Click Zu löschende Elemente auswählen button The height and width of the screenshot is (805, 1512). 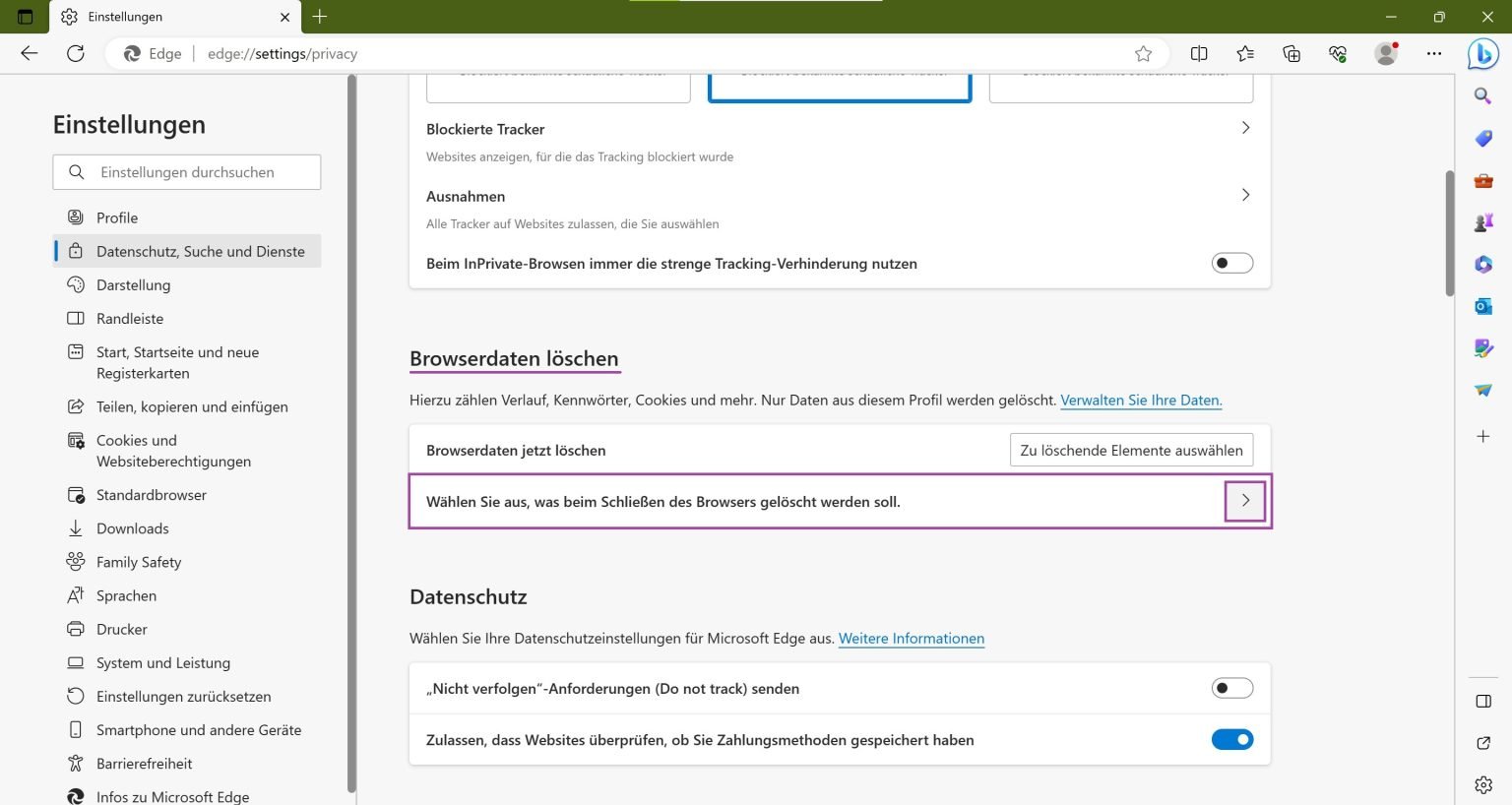click(1131, 450)
